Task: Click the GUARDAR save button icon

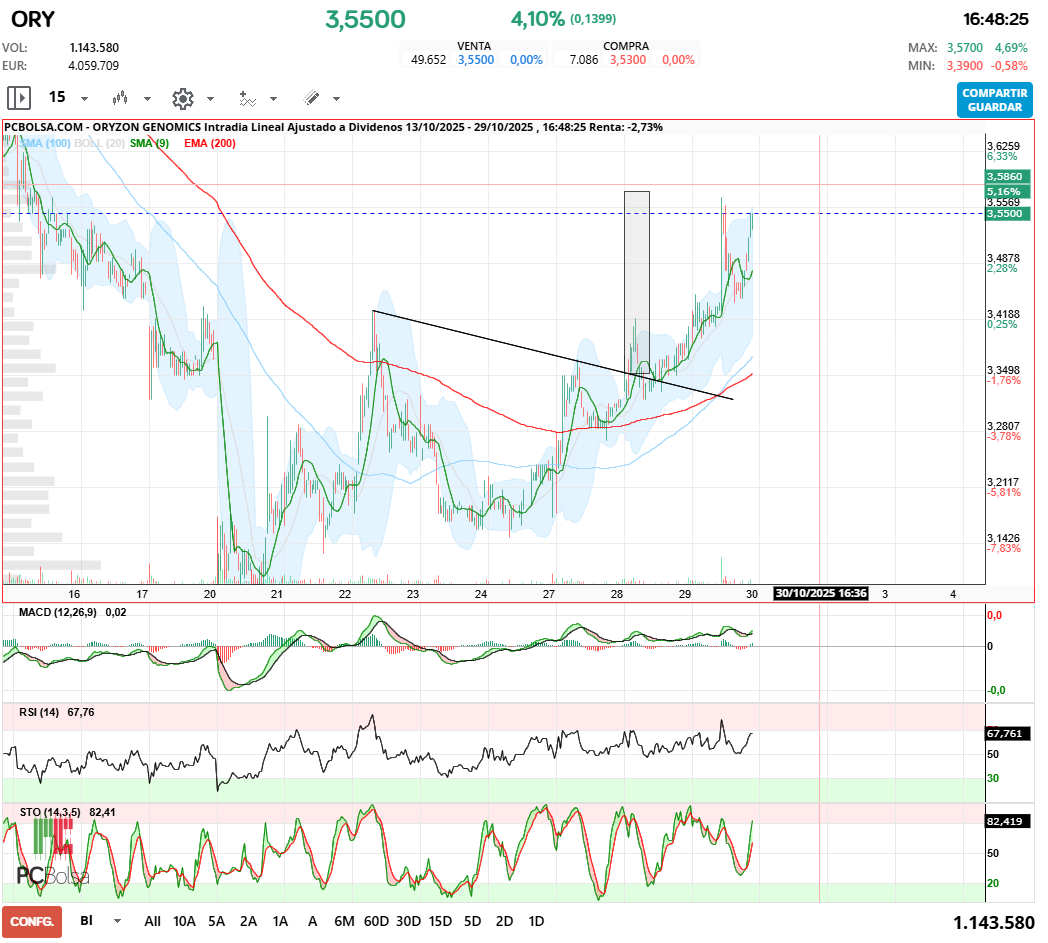Action: click(x=994, y=108)
